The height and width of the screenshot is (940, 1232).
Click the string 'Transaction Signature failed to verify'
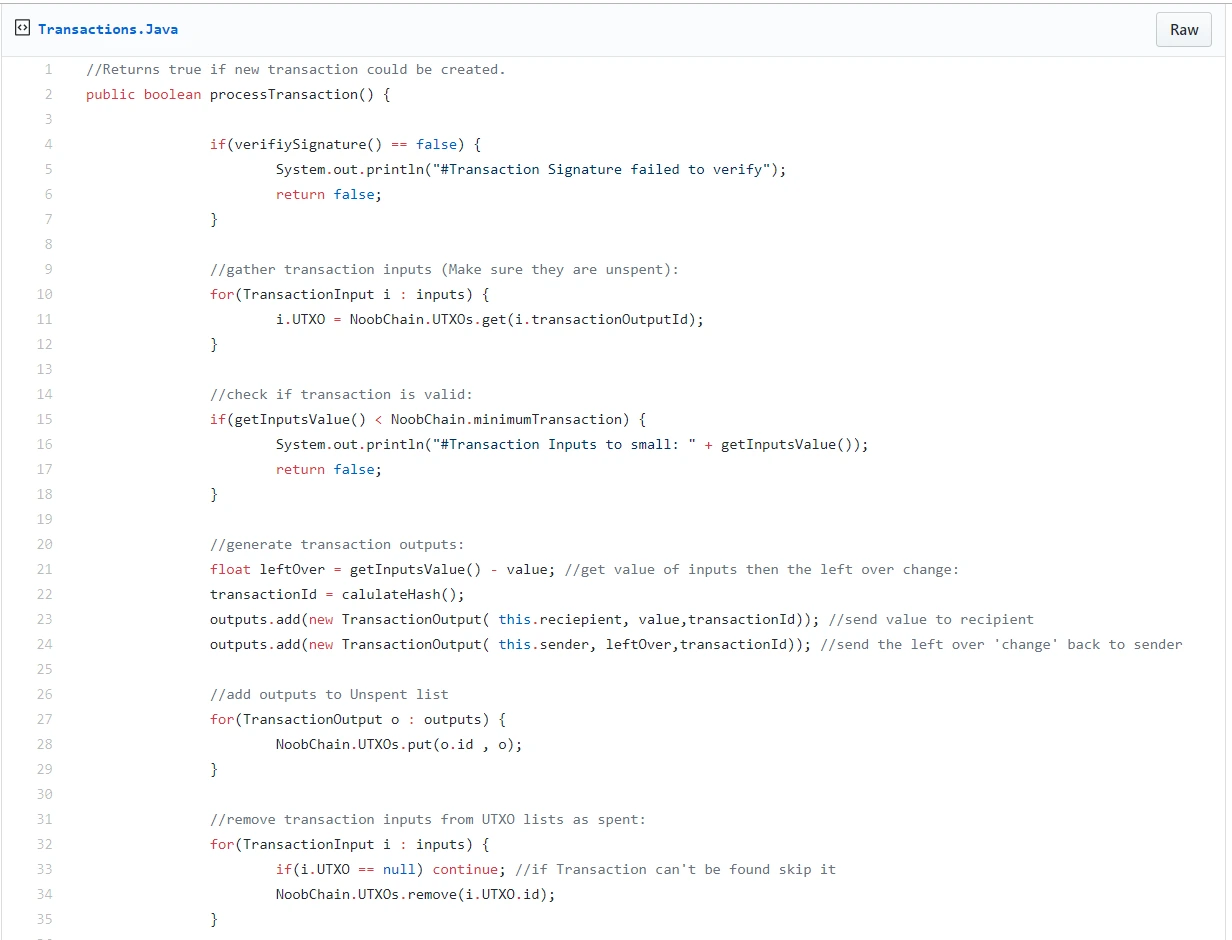602,169
